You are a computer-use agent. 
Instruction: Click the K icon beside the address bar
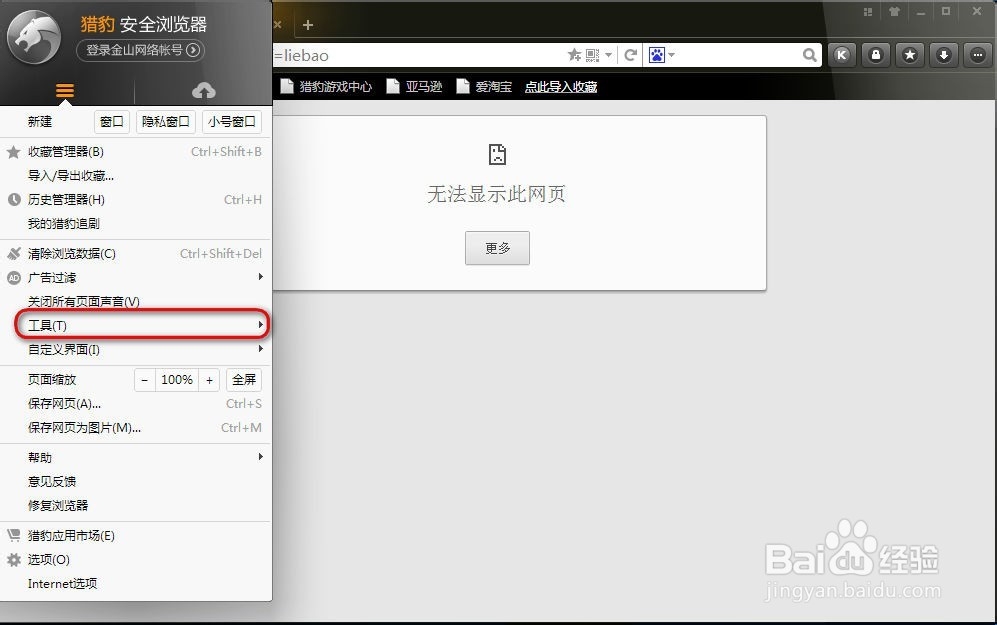tap(842, 55)
